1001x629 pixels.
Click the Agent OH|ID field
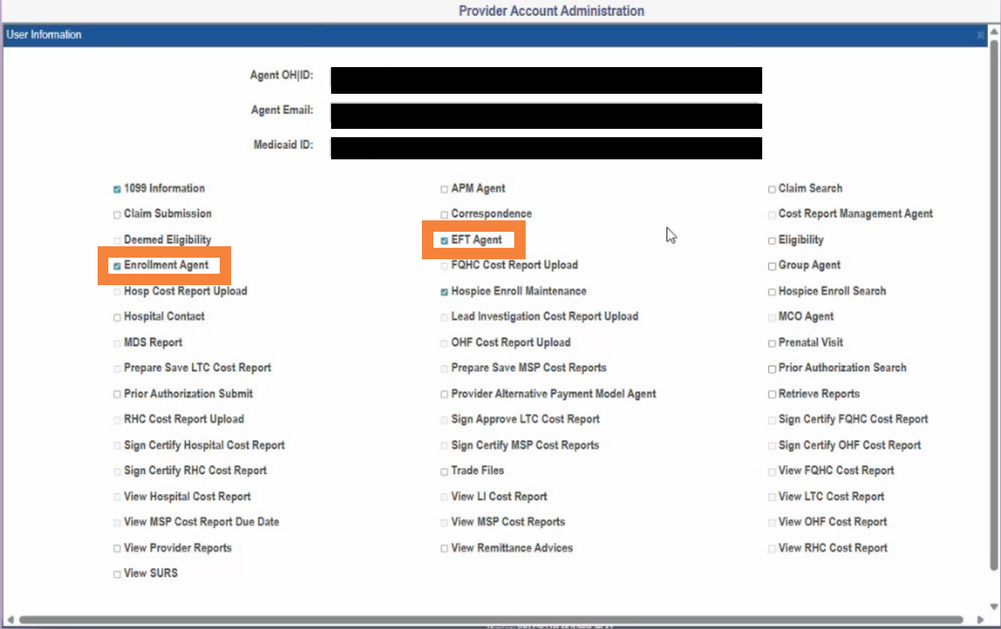click(546, 80)
